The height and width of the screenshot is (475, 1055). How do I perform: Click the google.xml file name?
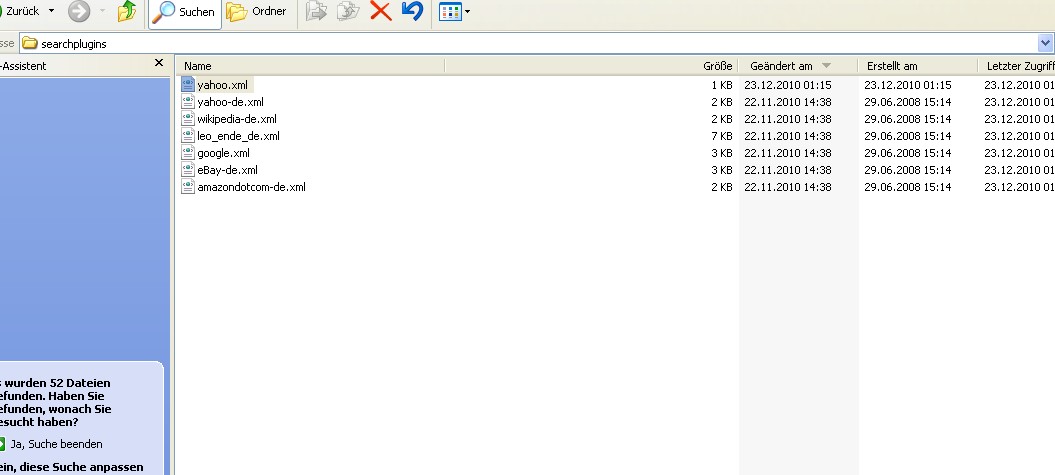point(223,153)
